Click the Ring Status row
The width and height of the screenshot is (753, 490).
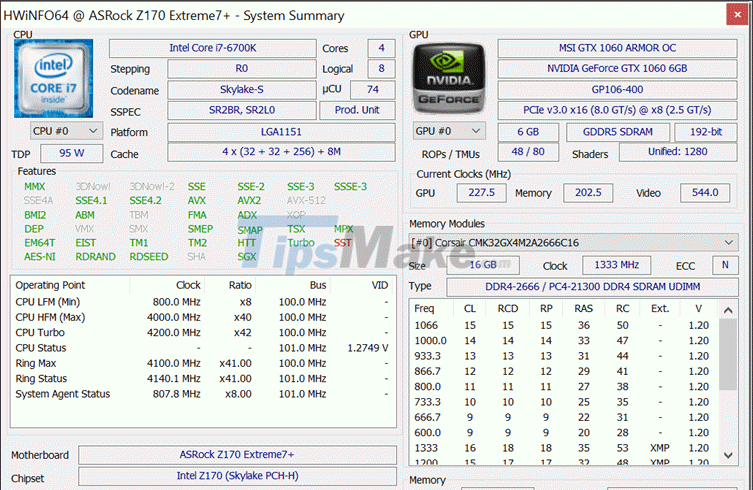coord(203,379)
